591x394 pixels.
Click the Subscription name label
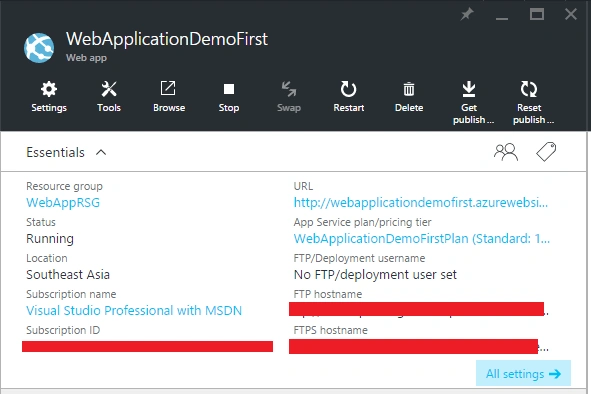(x=71, y=294)
